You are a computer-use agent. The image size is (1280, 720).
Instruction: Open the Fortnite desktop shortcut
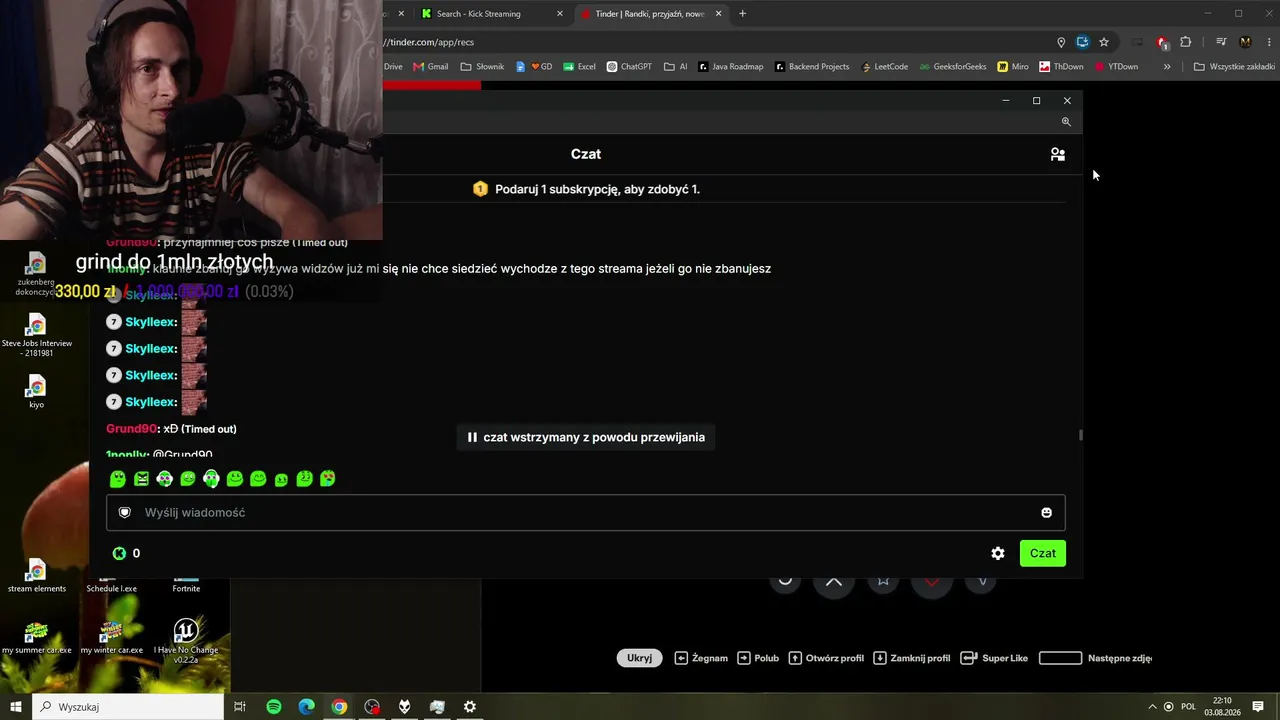[x=186, y=585]
